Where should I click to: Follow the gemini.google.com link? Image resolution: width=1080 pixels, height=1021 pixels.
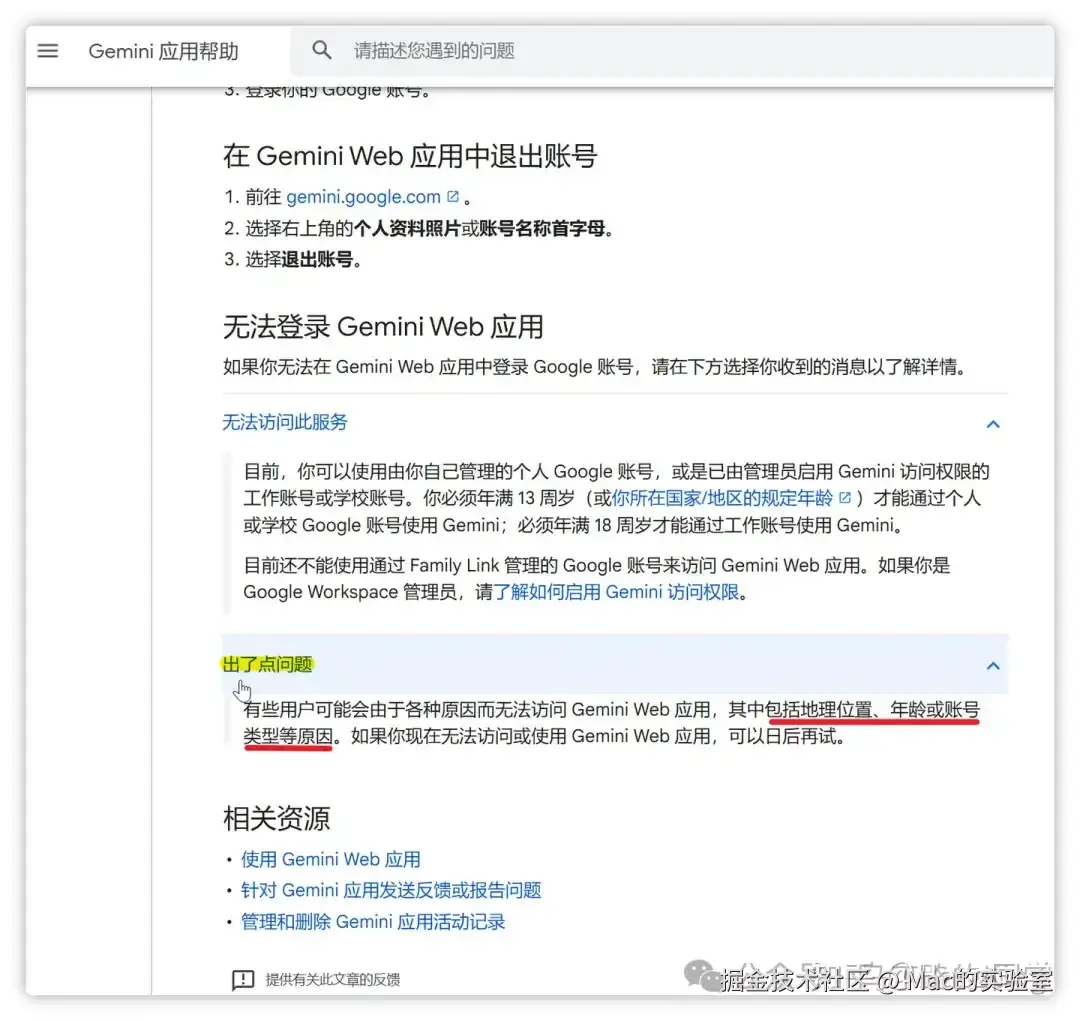point(363,197)
